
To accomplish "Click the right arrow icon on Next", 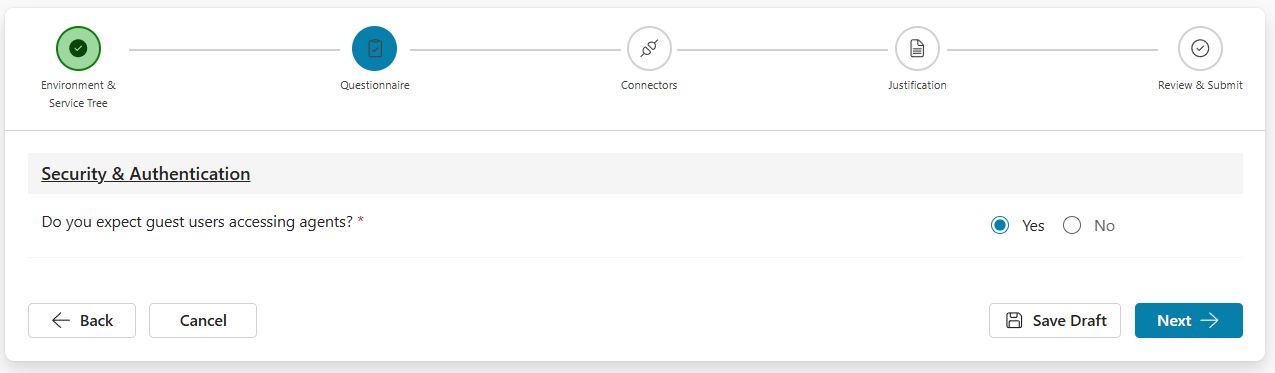I will (1209, 320).
